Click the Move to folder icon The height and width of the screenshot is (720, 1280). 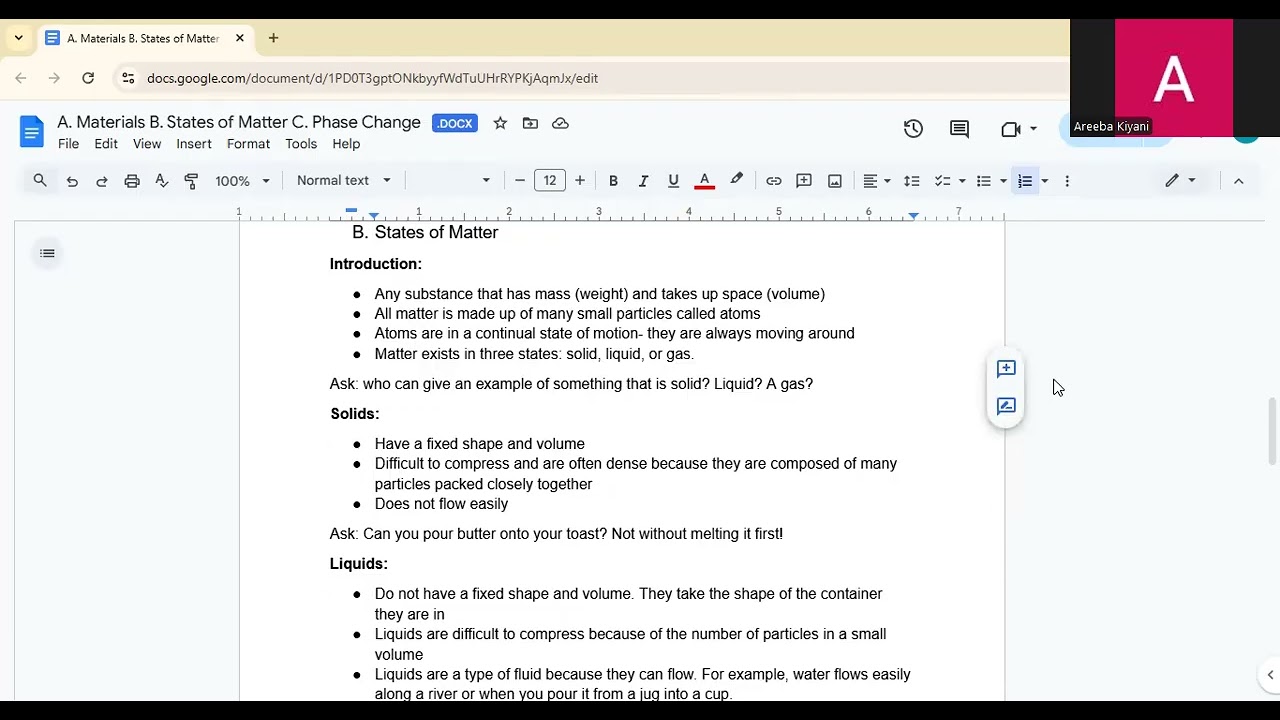click(530, 123)
